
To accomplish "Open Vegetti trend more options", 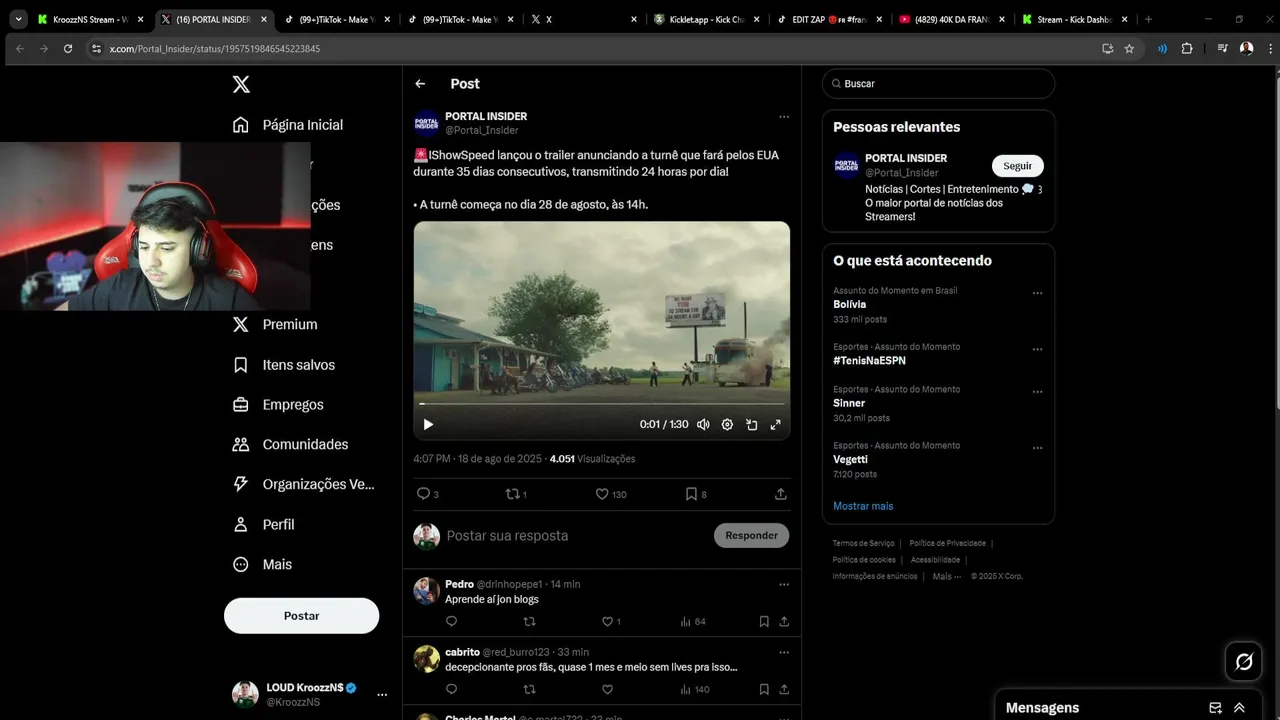I will pos(1037,448).
